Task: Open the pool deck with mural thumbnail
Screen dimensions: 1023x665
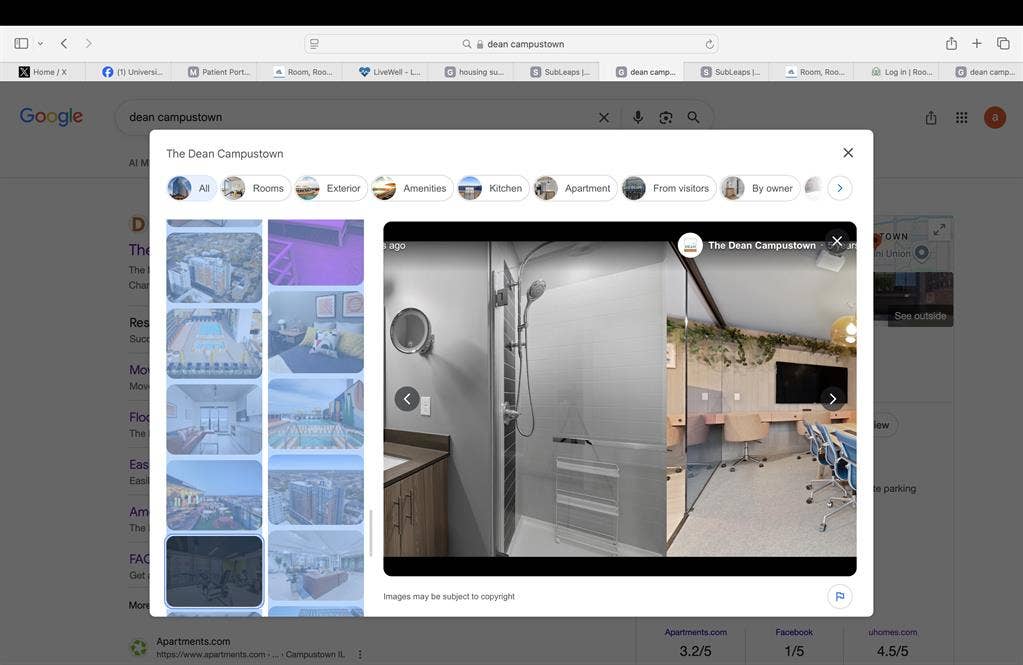Action: point(316,414)
